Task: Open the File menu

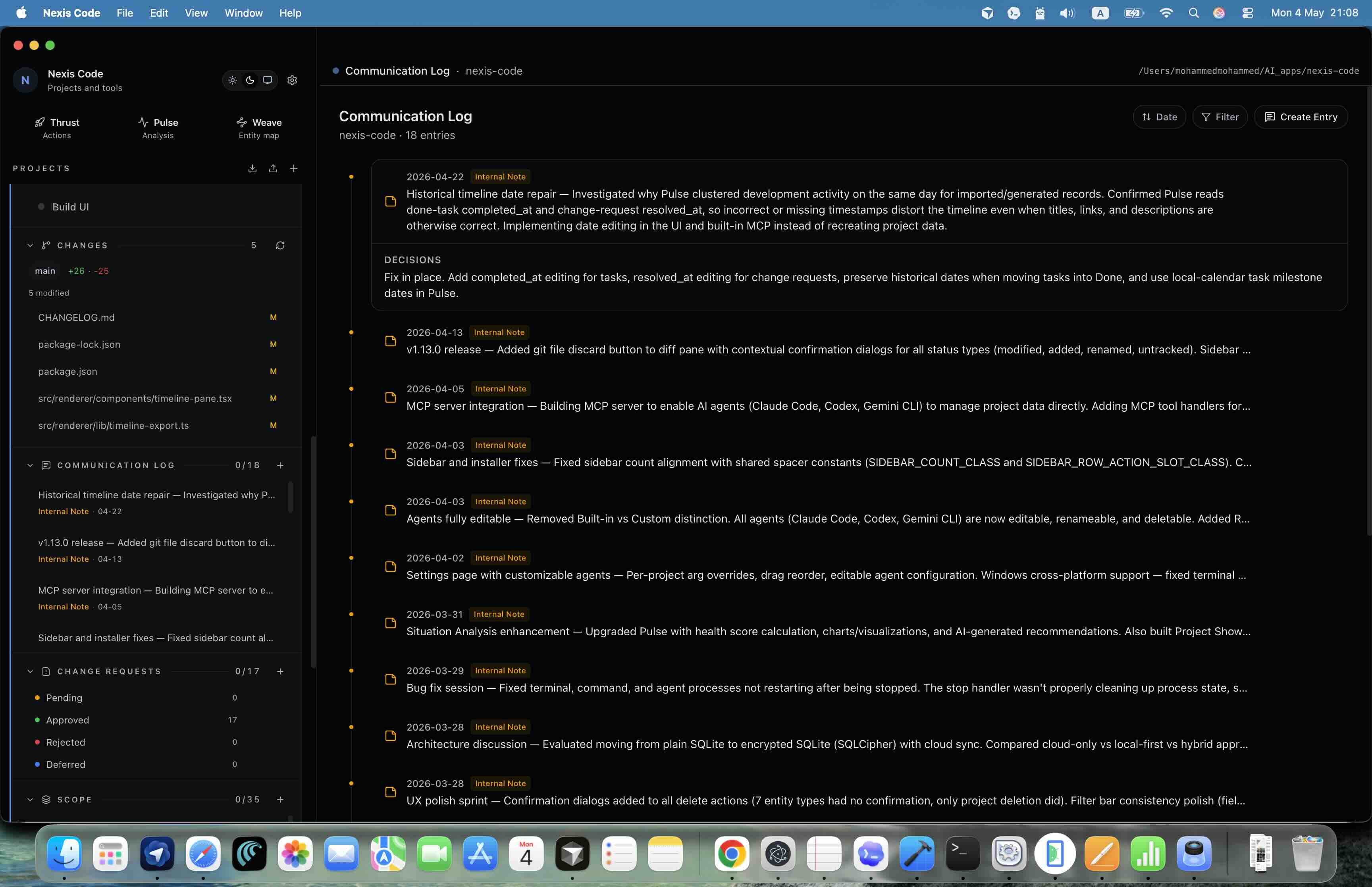Action: [124, 13]
